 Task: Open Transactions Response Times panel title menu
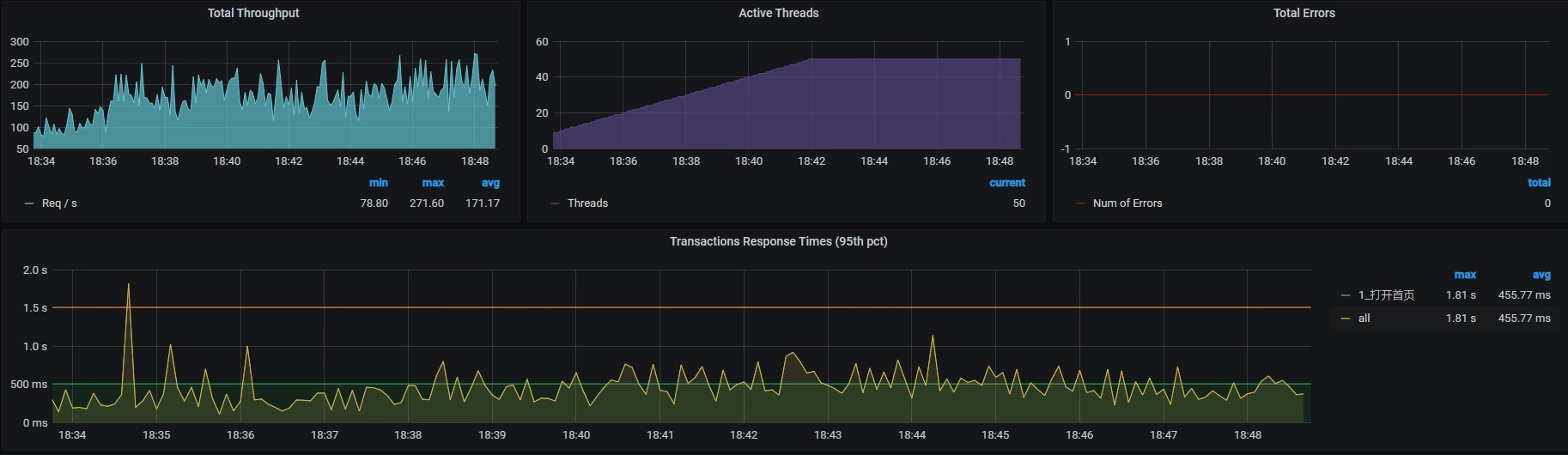point(778,241)
